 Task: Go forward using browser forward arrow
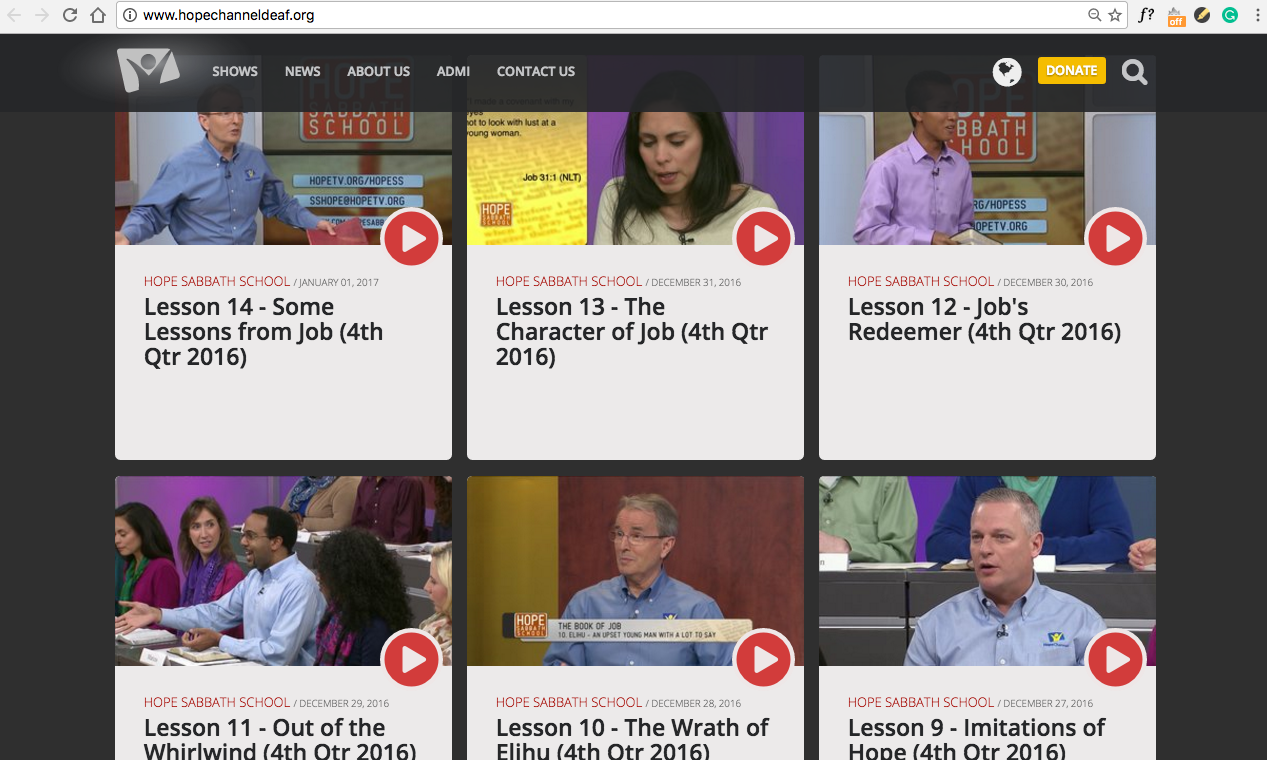(42, 15)
